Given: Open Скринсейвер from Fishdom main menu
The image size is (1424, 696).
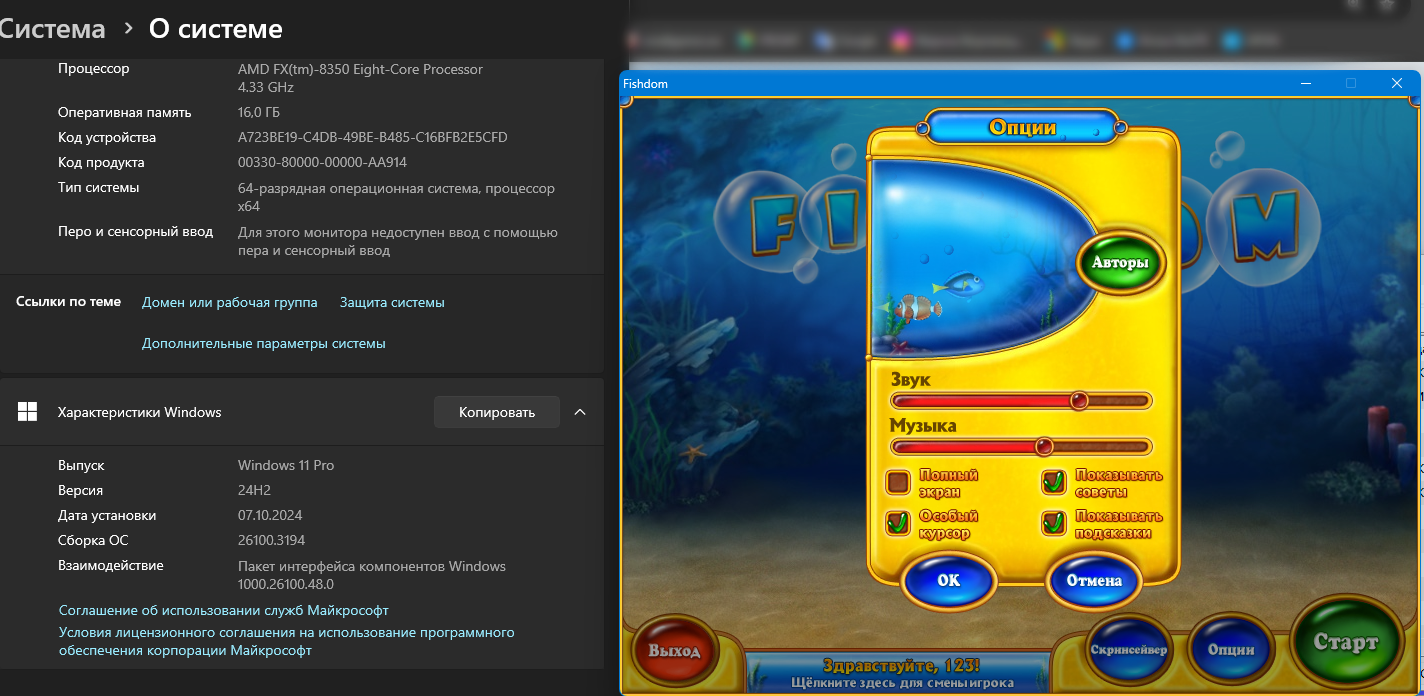Looking at the screenshot, I should 1128,649.
